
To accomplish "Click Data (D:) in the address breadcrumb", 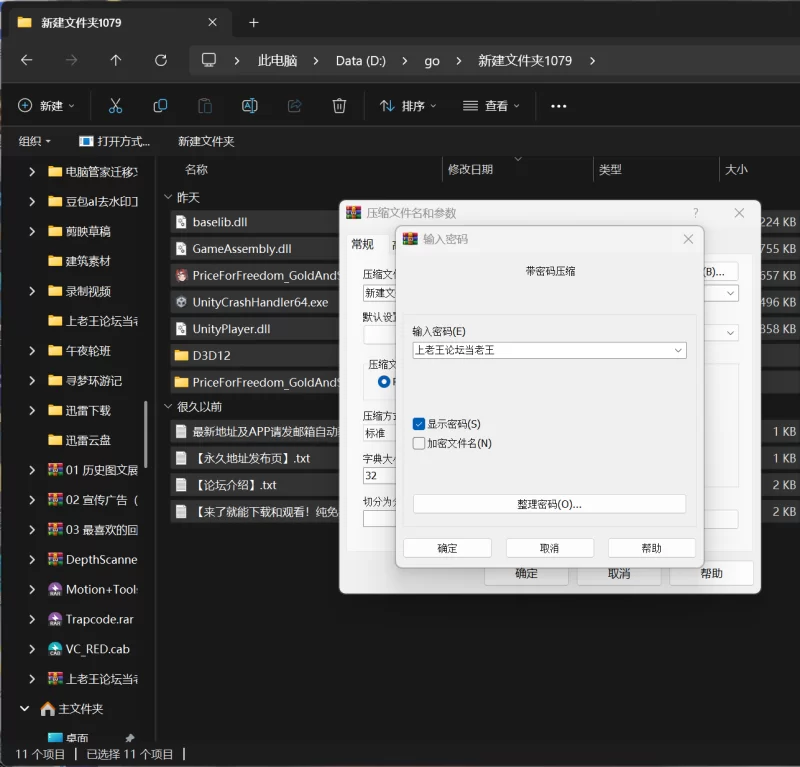I will point(361,61).
